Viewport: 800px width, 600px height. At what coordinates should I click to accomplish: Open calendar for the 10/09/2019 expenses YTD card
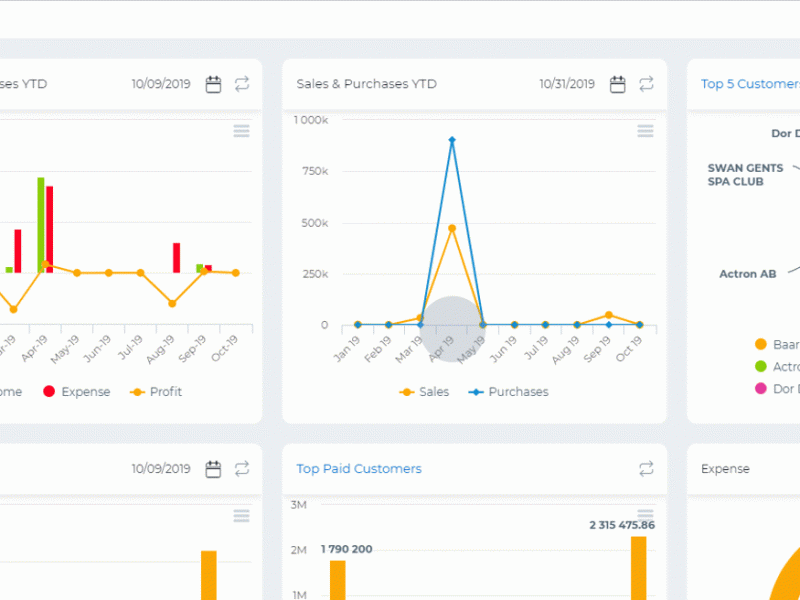[x=213, y=84]
